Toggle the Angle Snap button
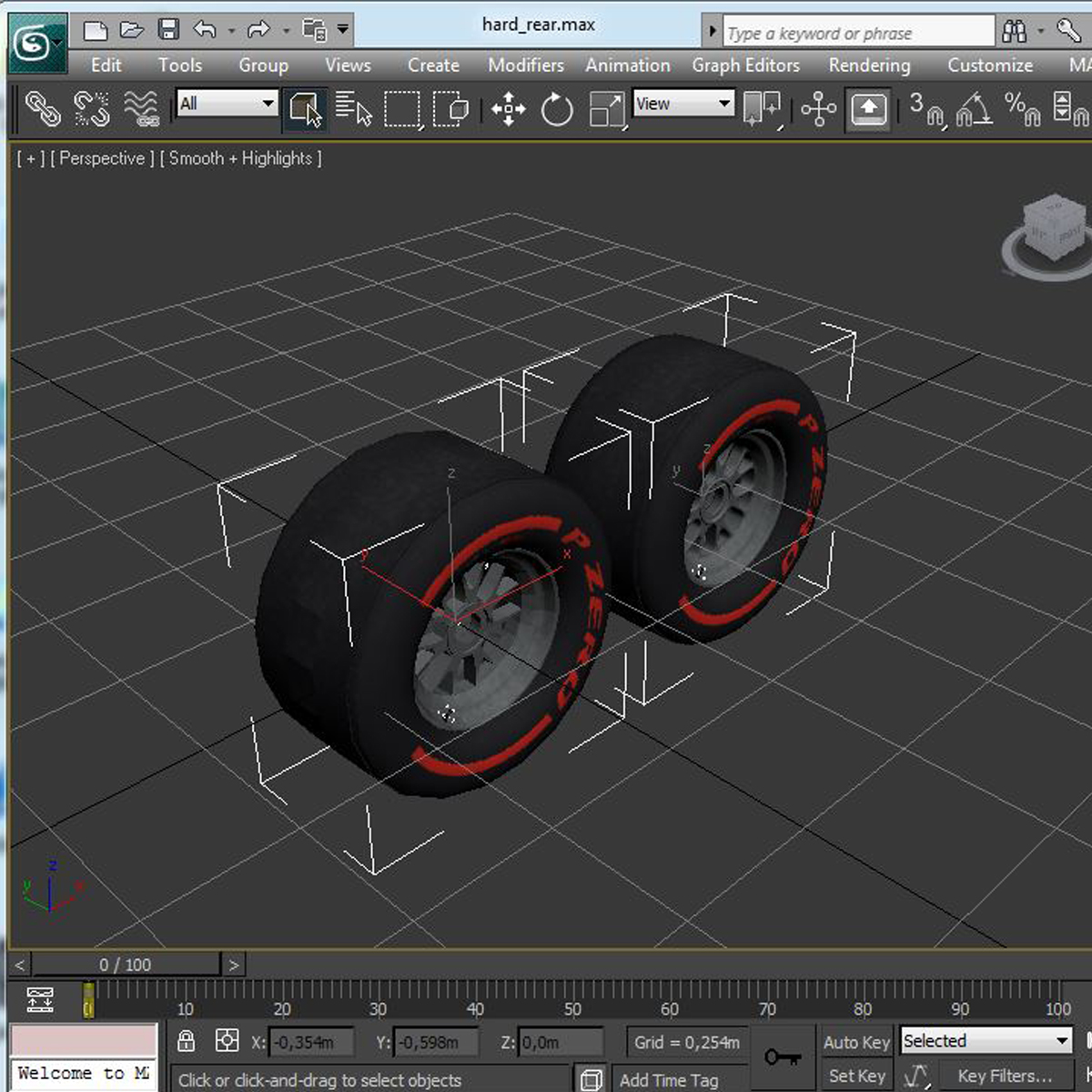This screenshot has width=1092, height=1092. pos(974,109)
